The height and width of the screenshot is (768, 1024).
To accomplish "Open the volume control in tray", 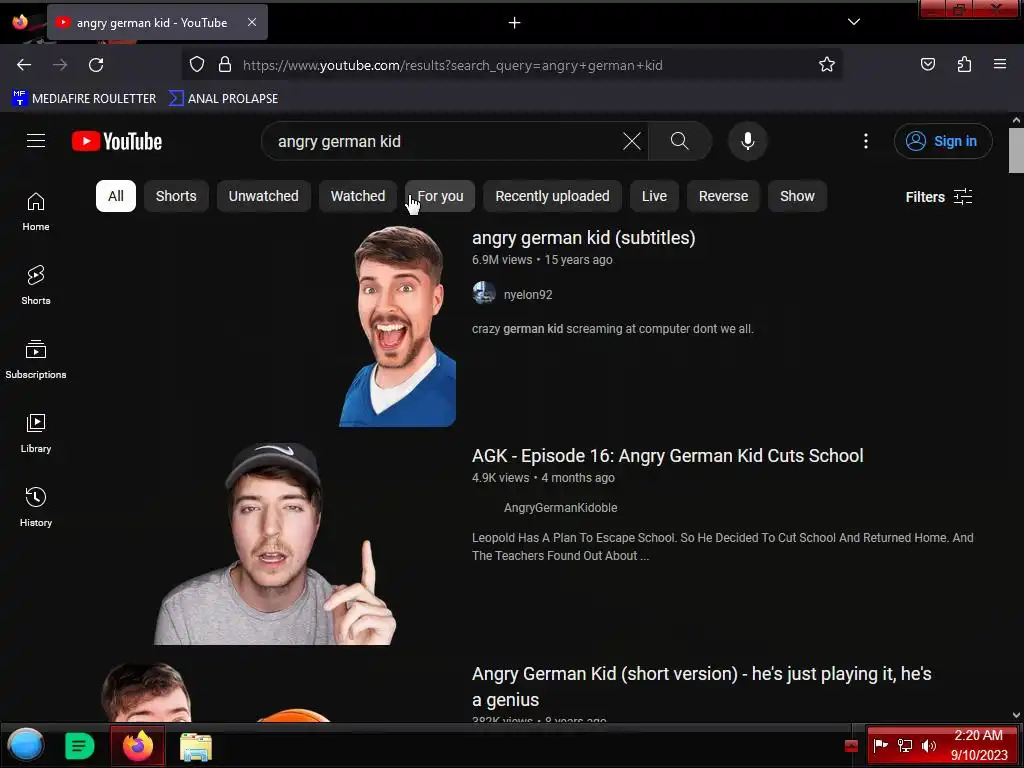I will [928, 746].
